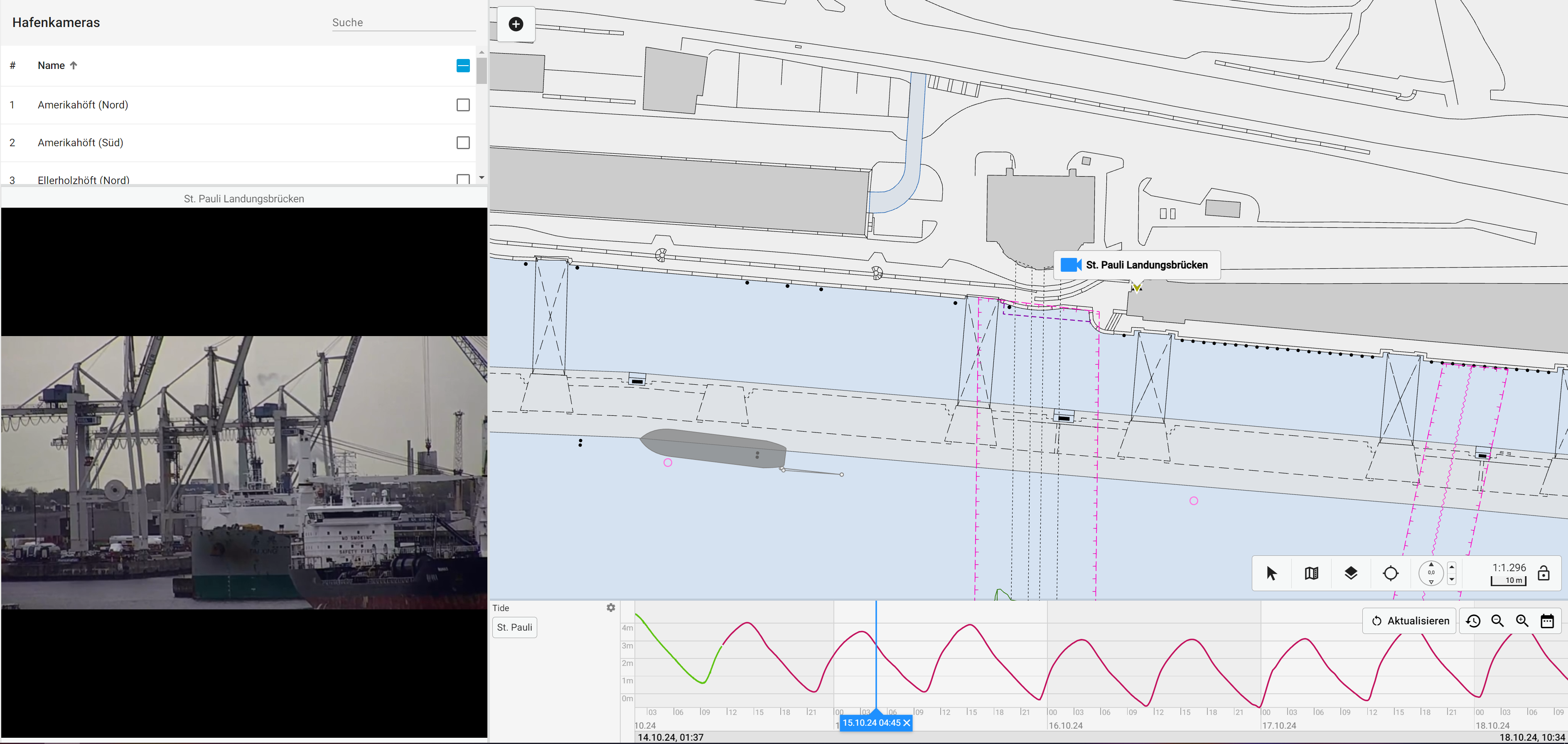Open Tide panel settings gear
The width and height of the screenshot is (1568, 744).
(x=610, y=608)
